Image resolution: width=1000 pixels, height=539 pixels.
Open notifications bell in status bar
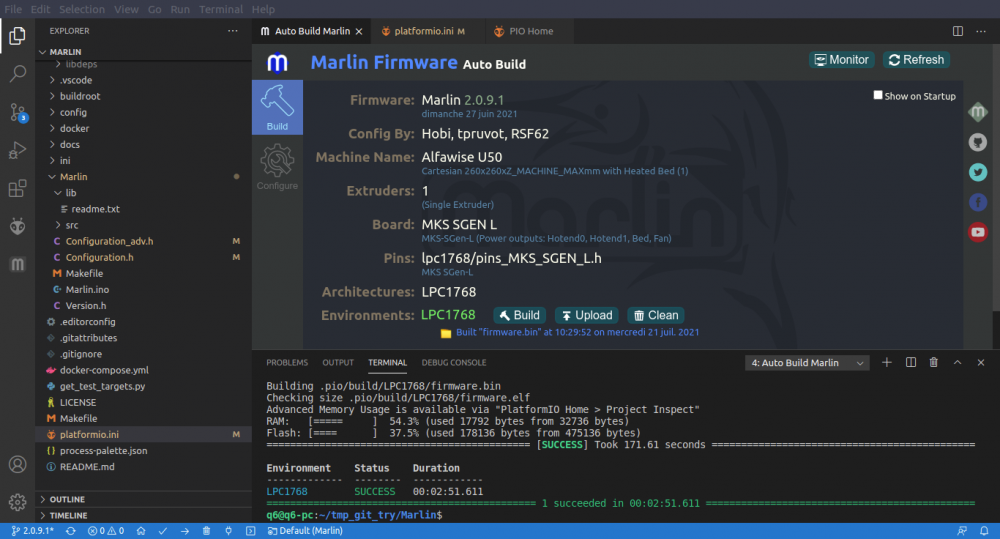tap(984, 531)
